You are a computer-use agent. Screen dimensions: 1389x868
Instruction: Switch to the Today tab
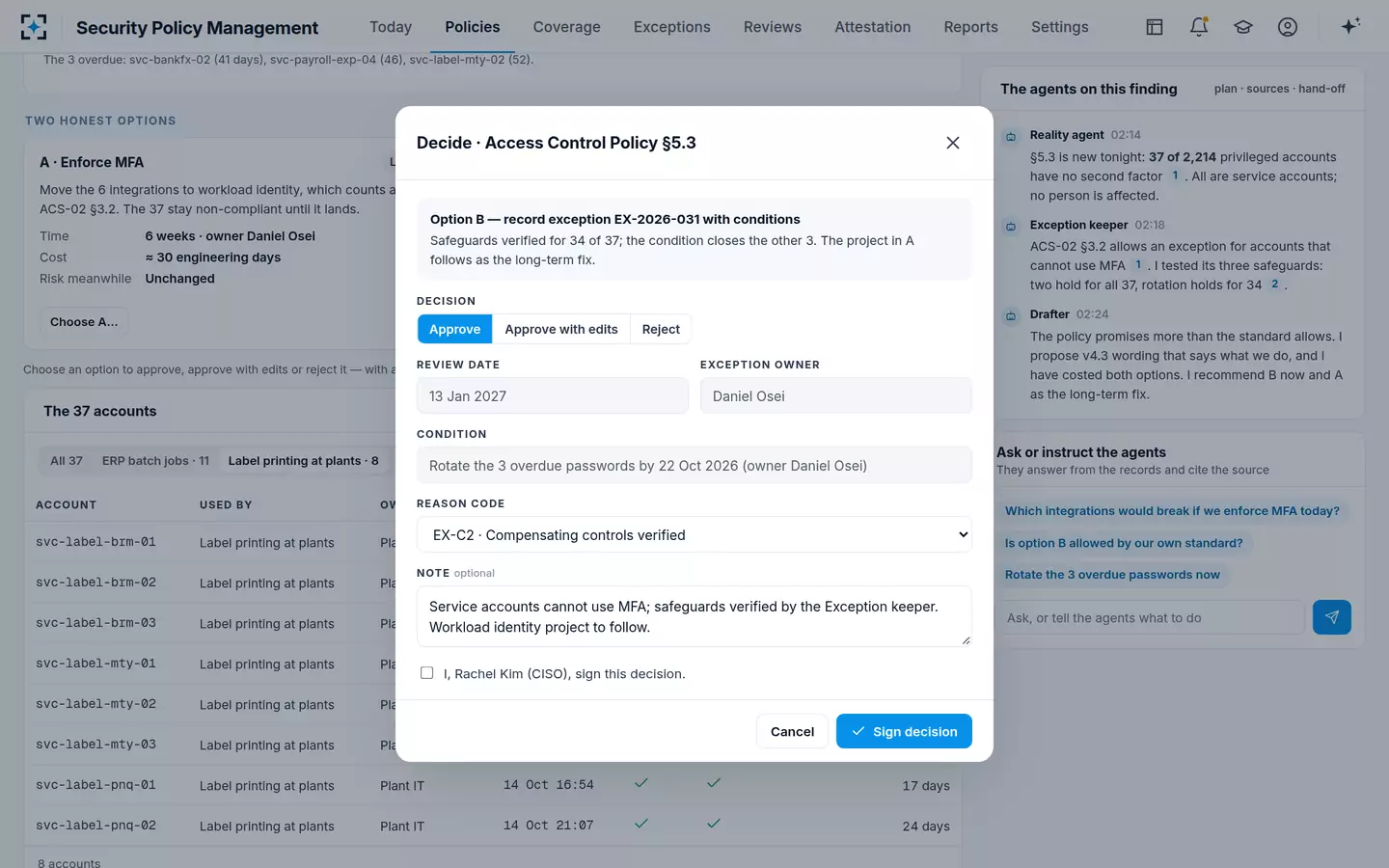(x=391, y=27)
